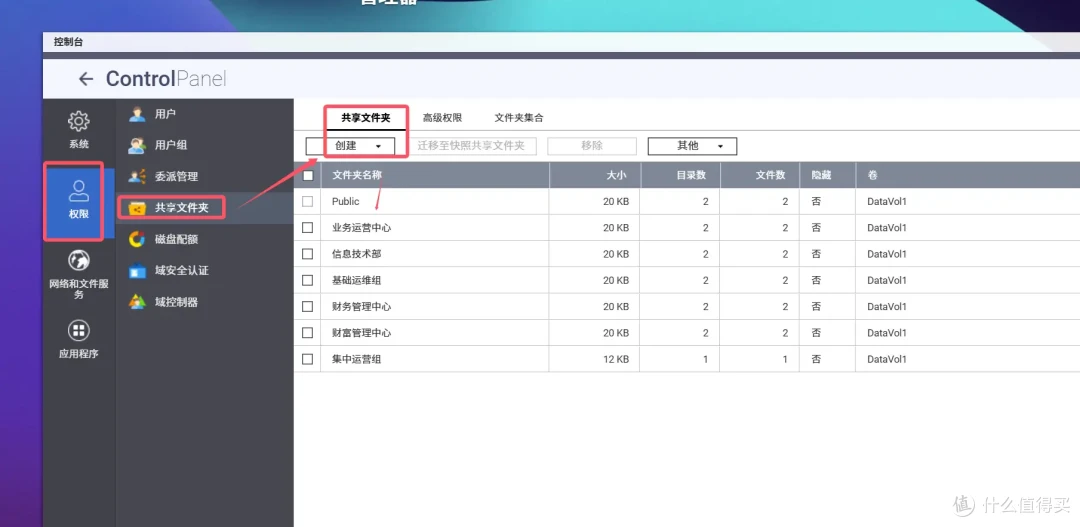The height and width of the screenshot is (527, 1080).
Task: Click the 磁盘配额 quota icon
Action: pyautogui.click(x=137, y=239)
